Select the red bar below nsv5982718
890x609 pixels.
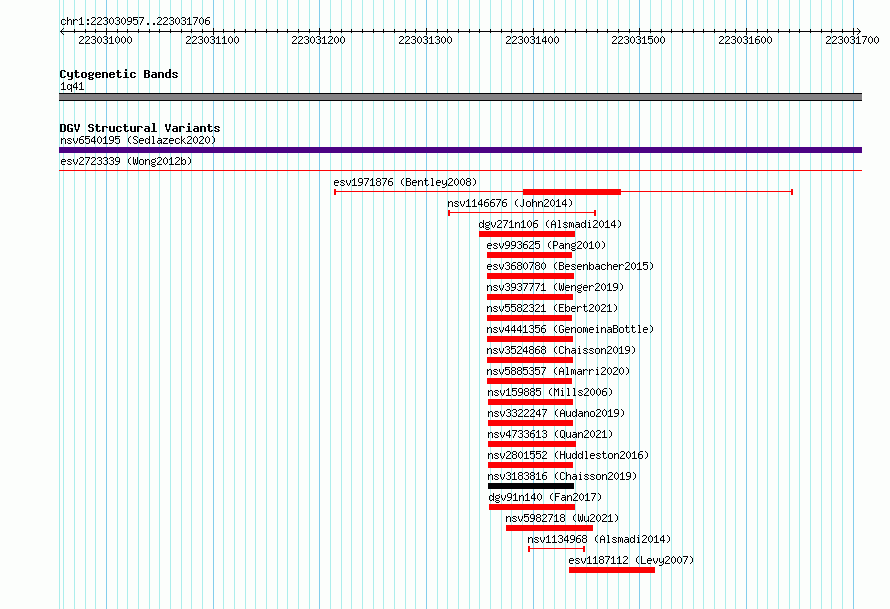pos(549,528)
